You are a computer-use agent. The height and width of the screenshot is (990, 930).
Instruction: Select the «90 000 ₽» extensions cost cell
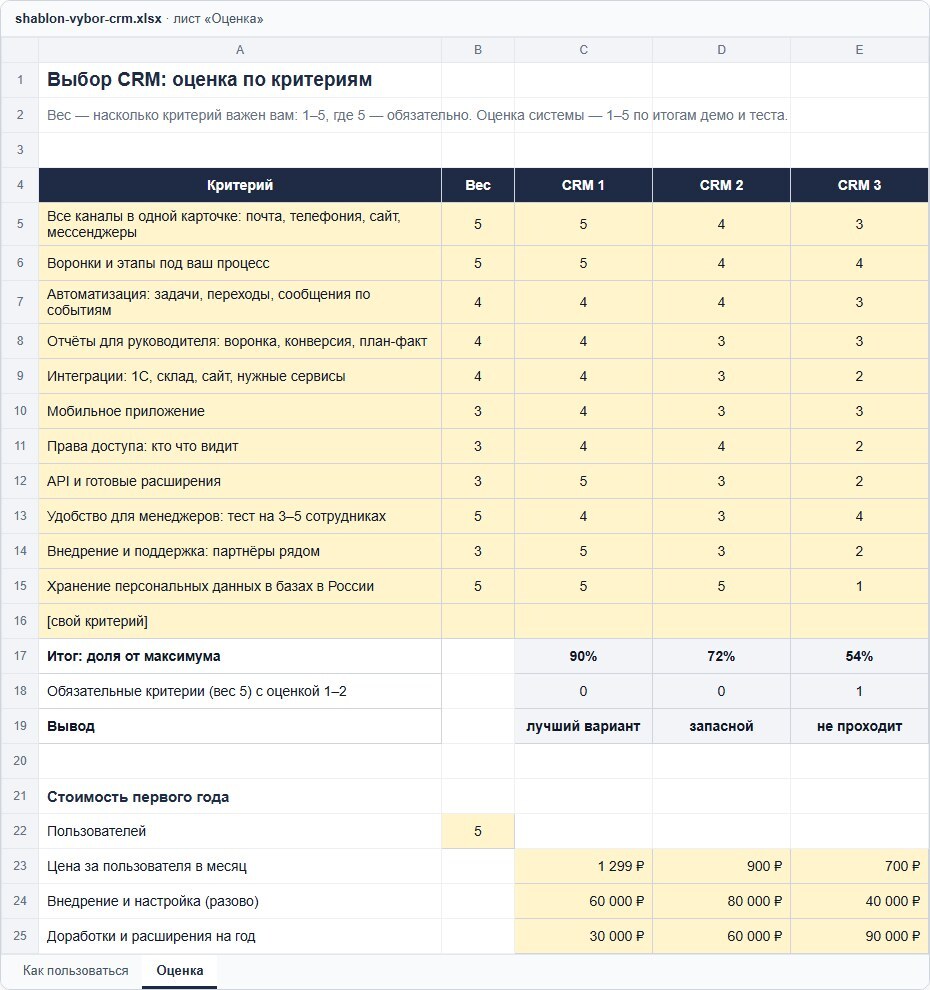[859, 936]
